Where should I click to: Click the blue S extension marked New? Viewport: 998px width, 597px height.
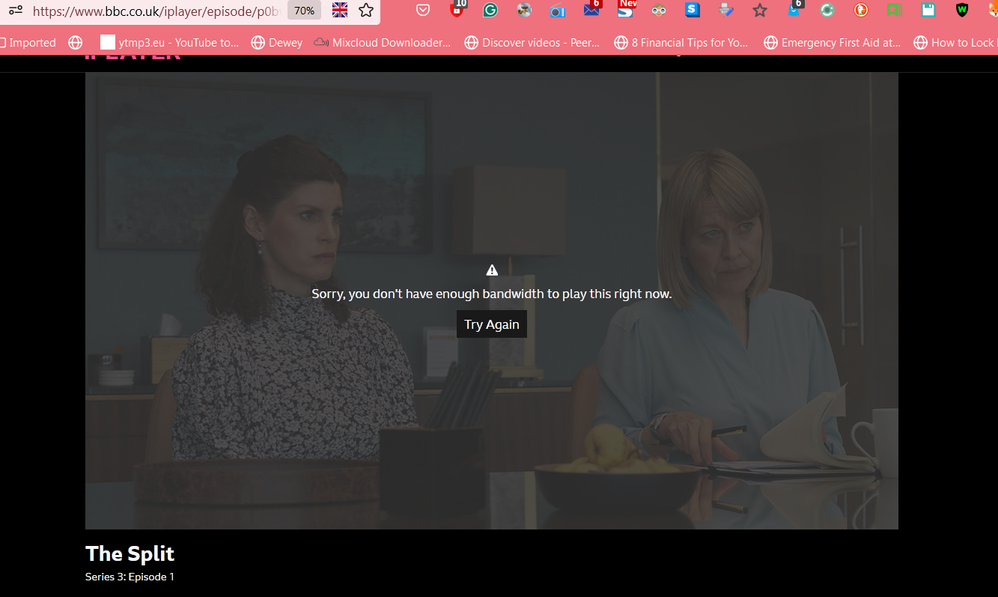tap(626, 9)
